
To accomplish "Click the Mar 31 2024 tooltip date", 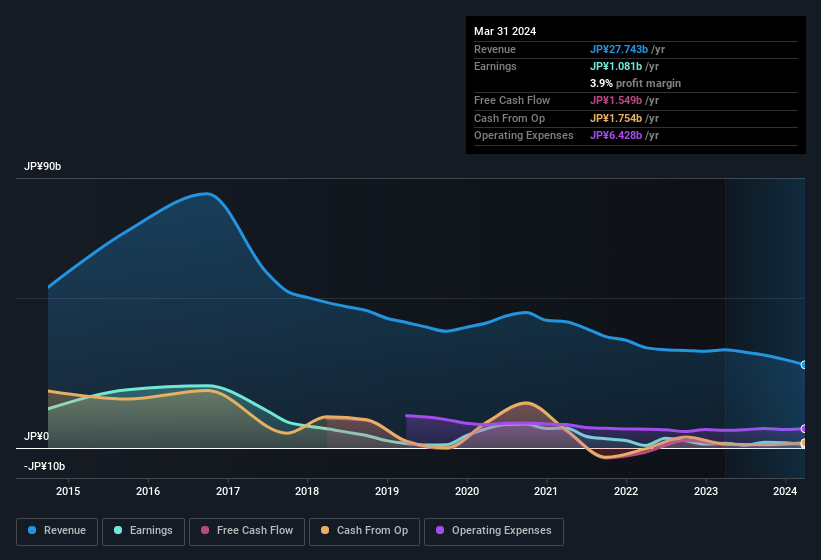I will 505,31.
